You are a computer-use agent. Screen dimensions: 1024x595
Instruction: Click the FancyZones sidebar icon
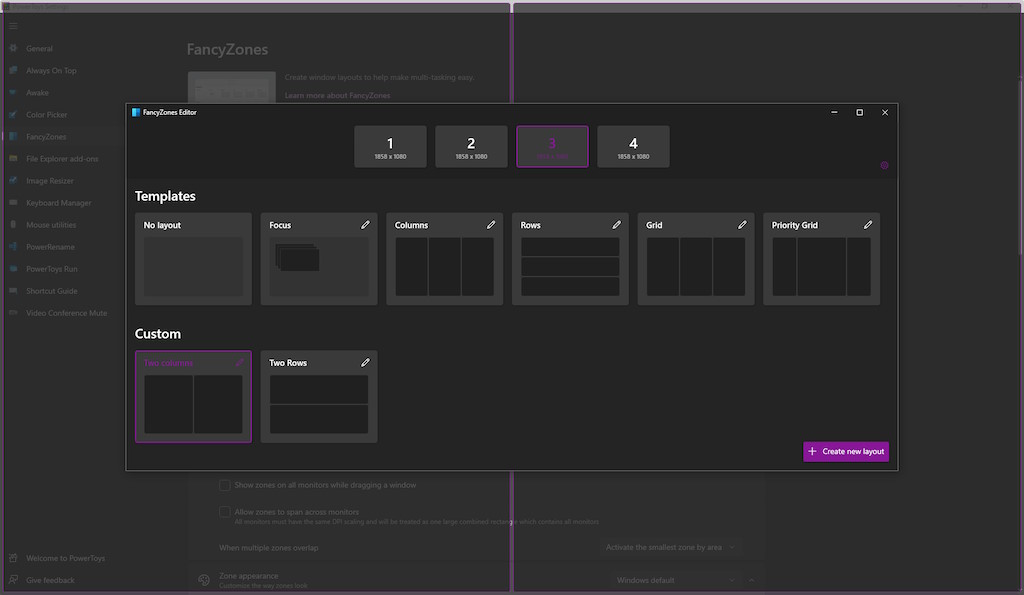[x=13, y=137]
